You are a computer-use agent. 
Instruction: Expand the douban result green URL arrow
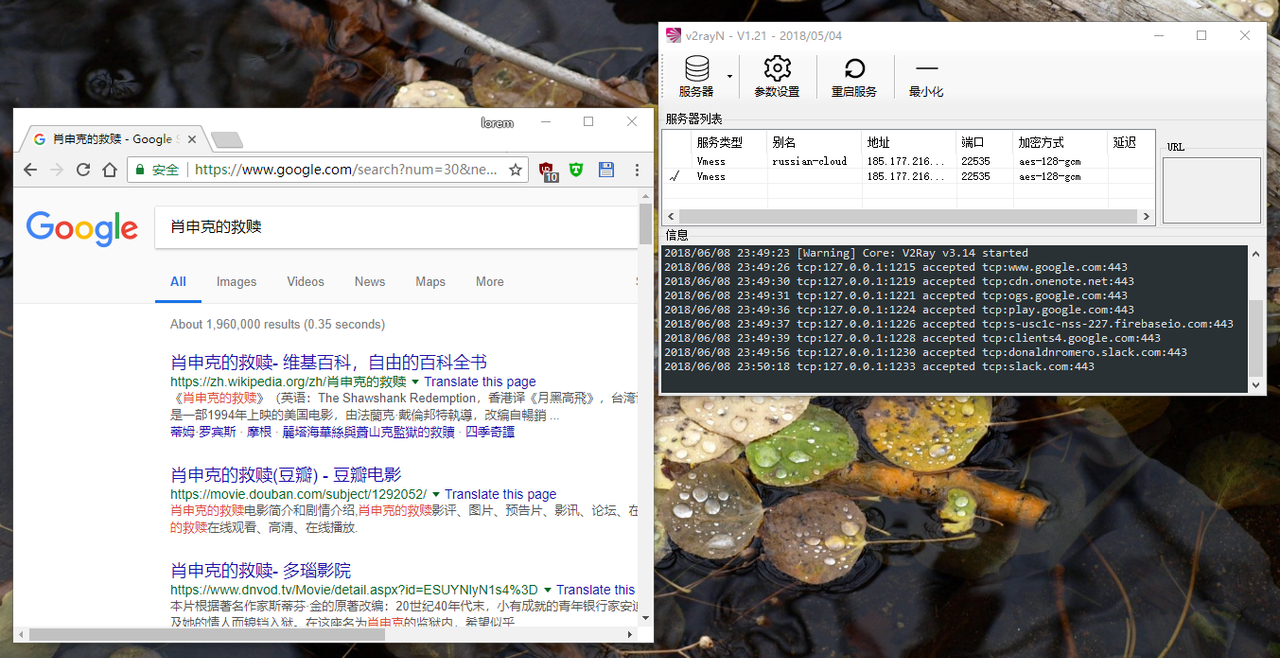click(x=436, y=494)
